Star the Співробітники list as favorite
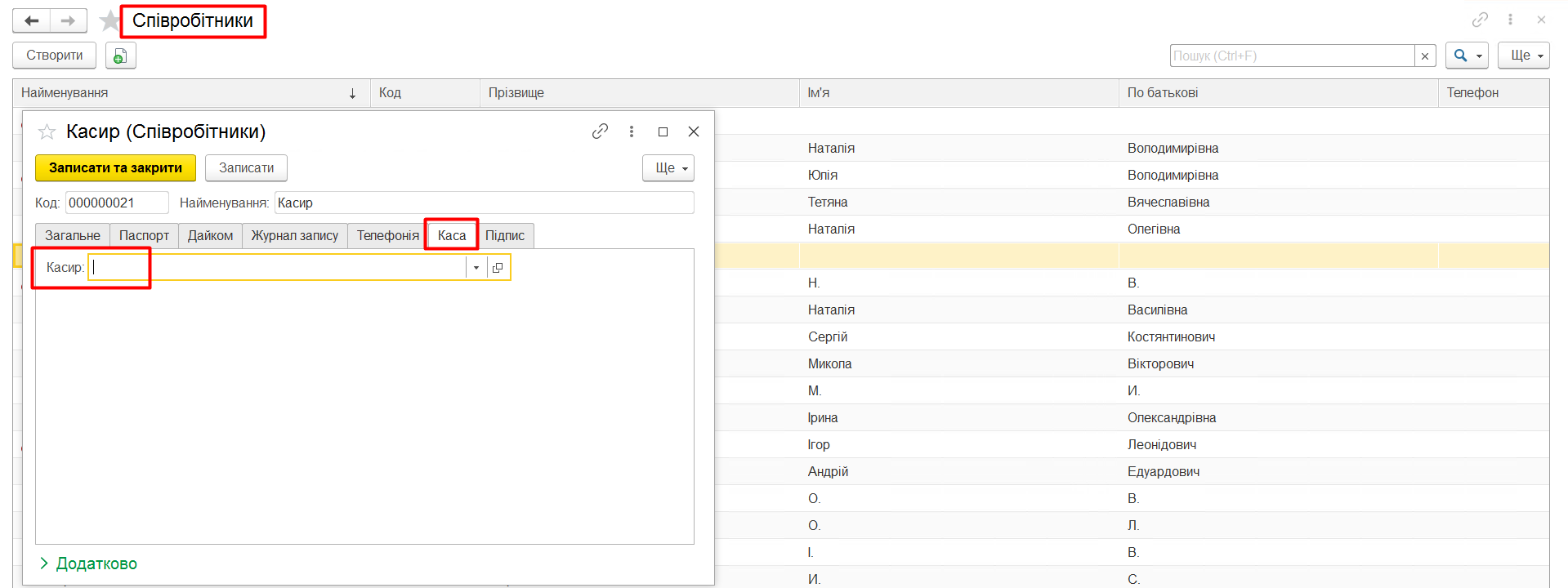 click(109, 21)
